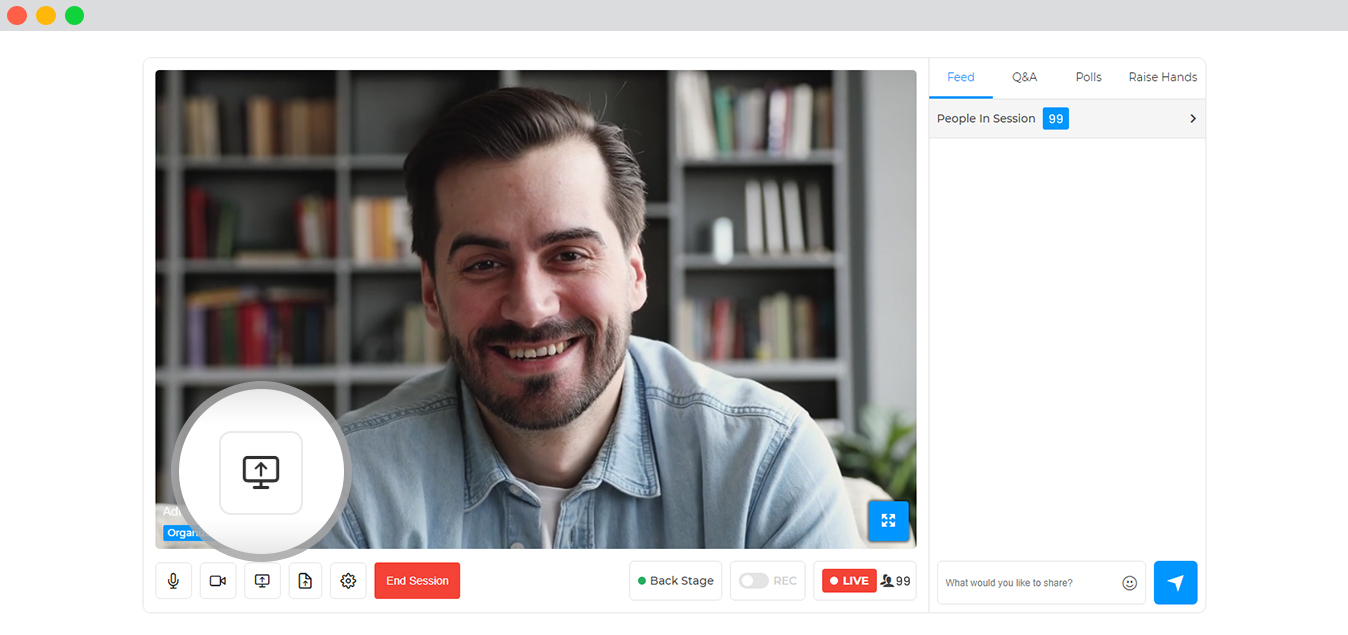1348x635 pixels.
Task: Mute the microphone in the session toolbar
Action: point(173,581)
